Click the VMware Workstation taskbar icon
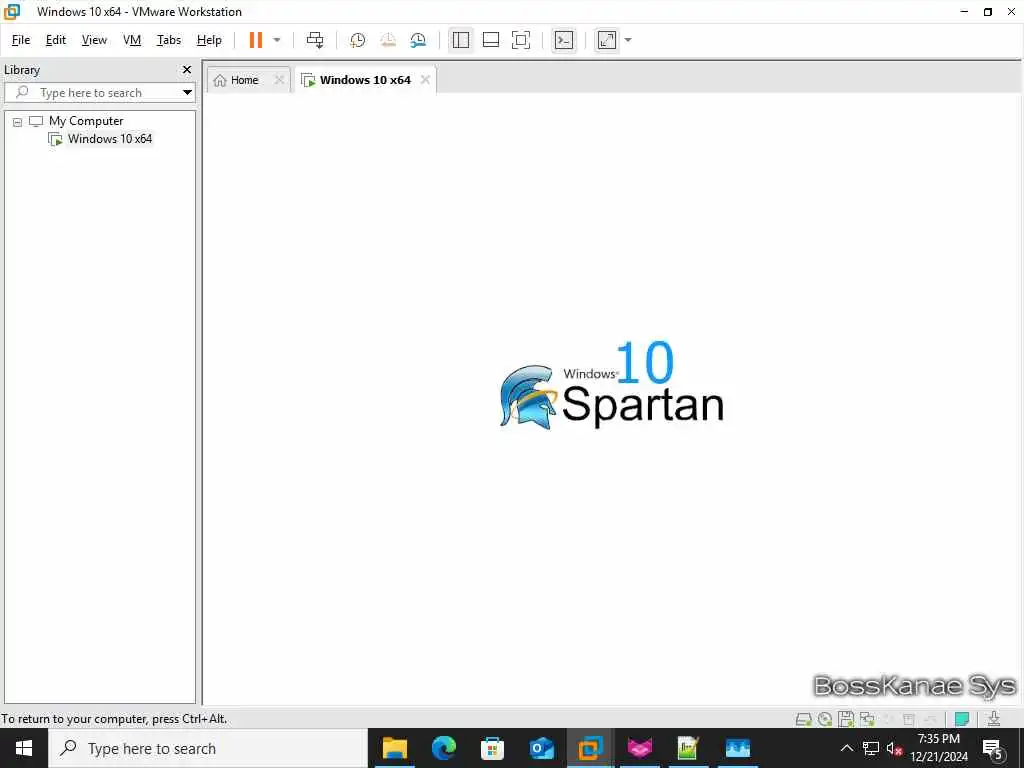The height and width of the screenshot is (768, 1024). (590, 748)
